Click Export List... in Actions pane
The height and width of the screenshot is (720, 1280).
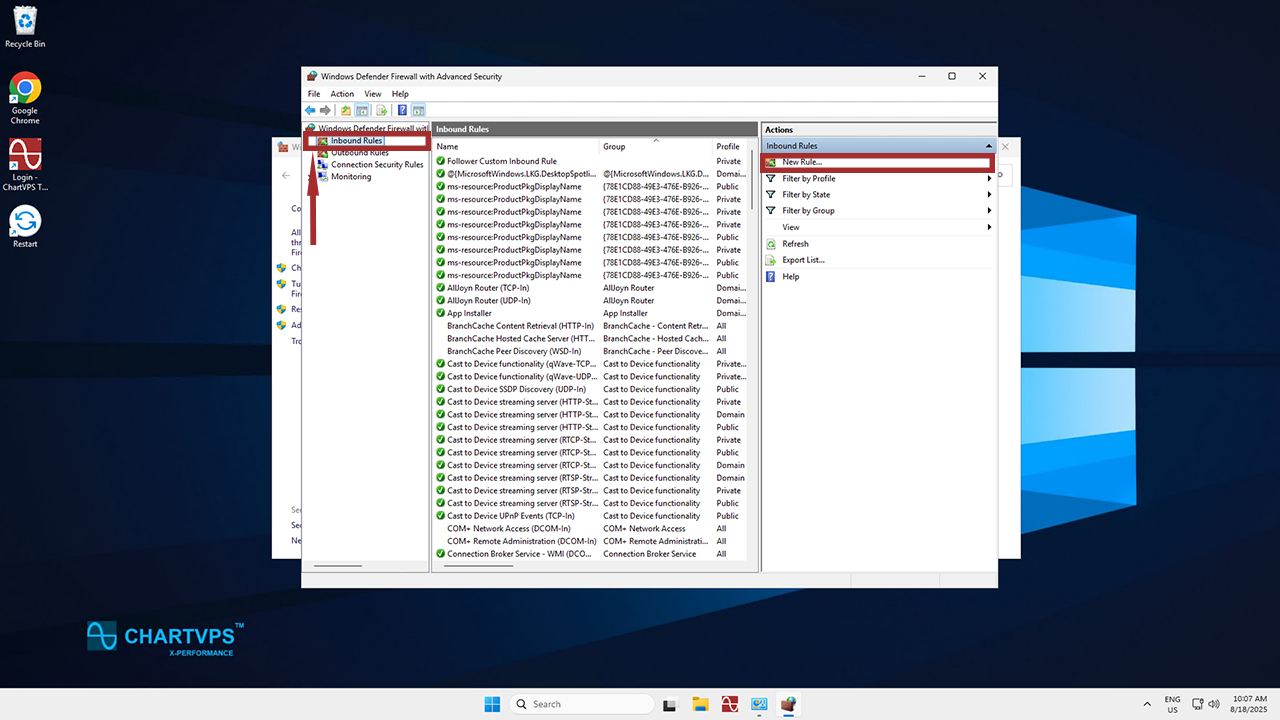click(803, 260)
